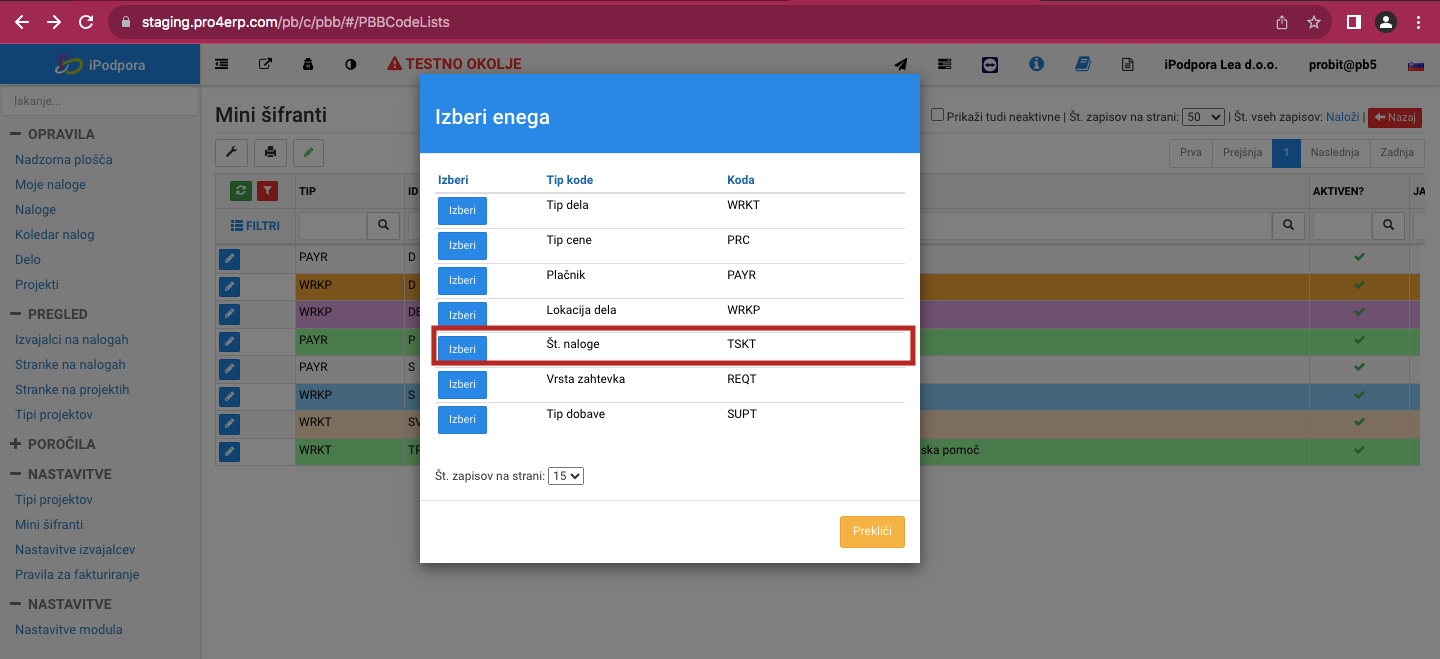Click the lock icon in top bar
This screenshot has height=659, width=1440.
[308, 64]
